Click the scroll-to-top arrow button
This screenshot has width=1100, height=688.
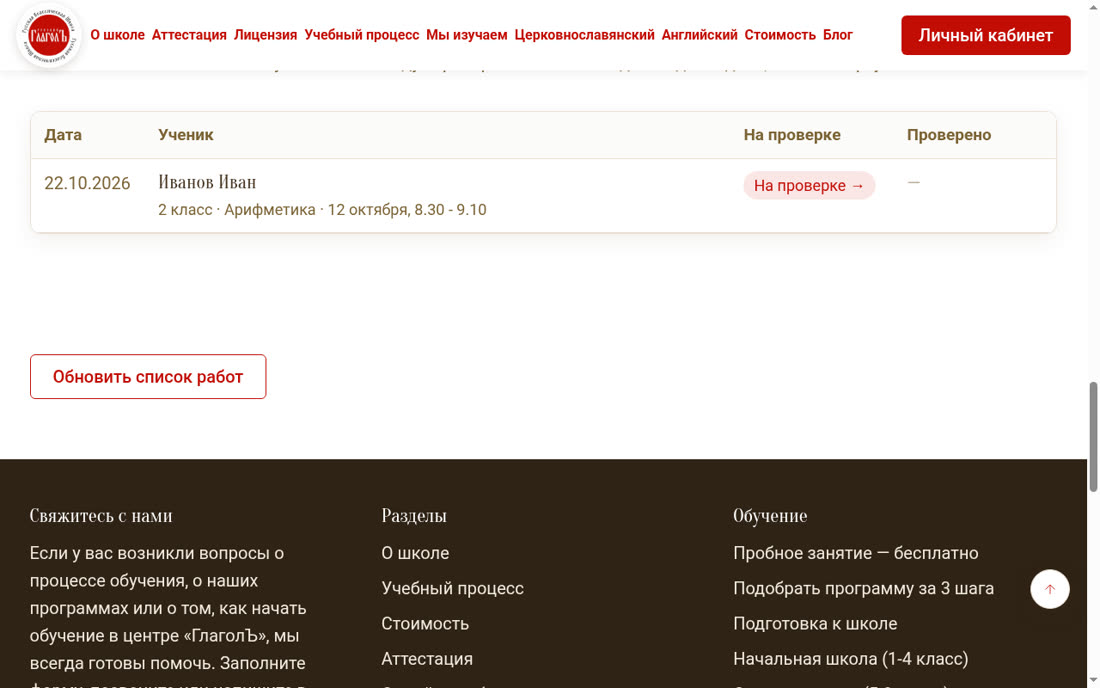[x=1049, y=589]
